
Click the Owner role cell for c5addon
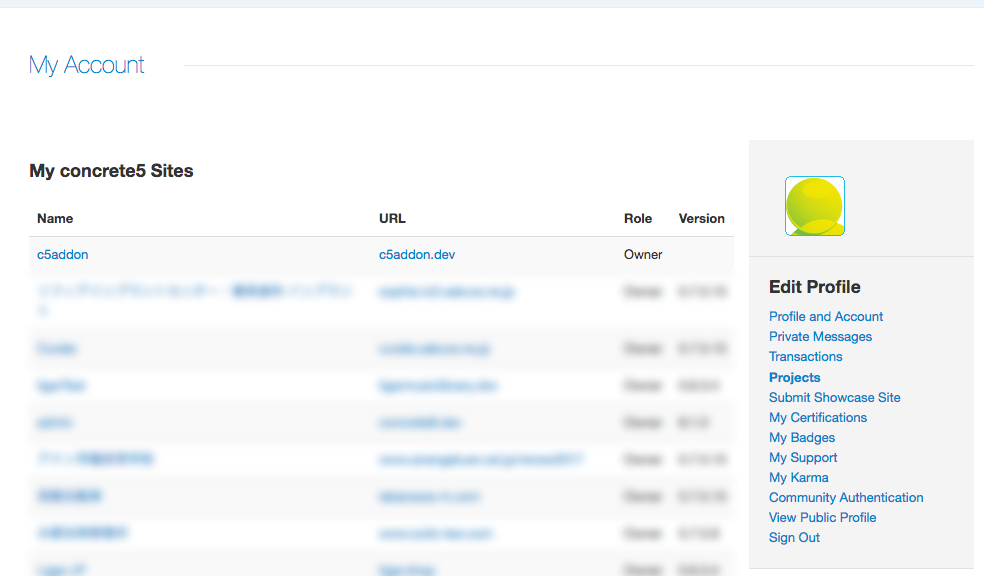point(643,254)
